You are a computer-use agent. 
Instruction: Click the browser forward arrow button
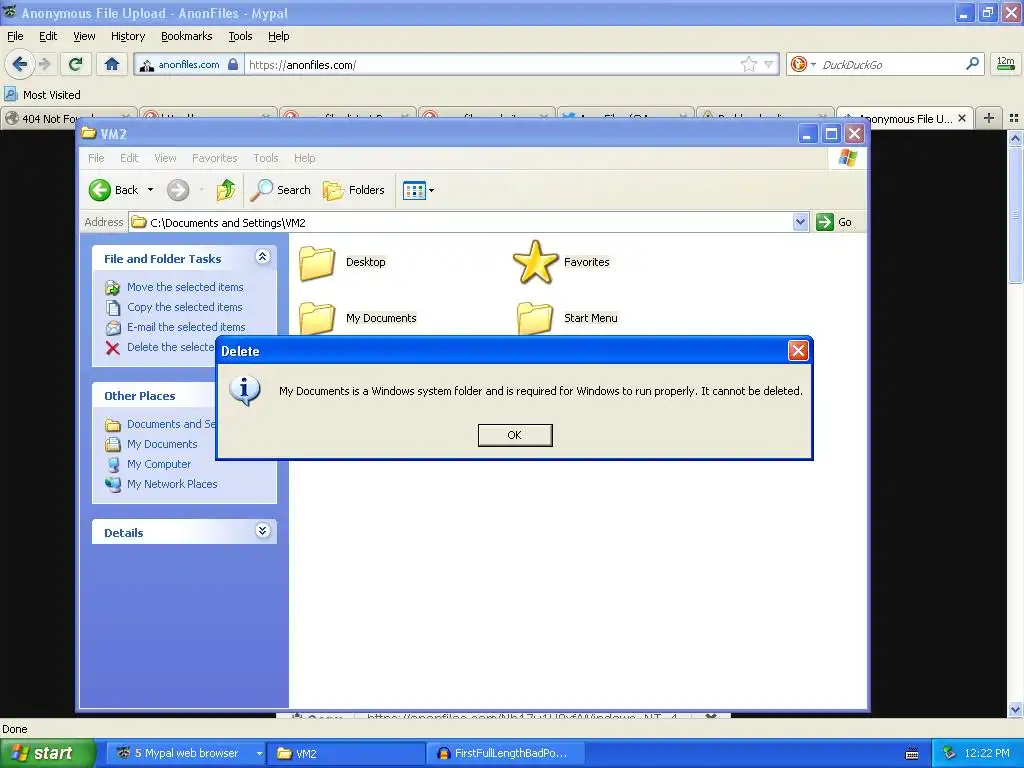(x=44, y=64)
